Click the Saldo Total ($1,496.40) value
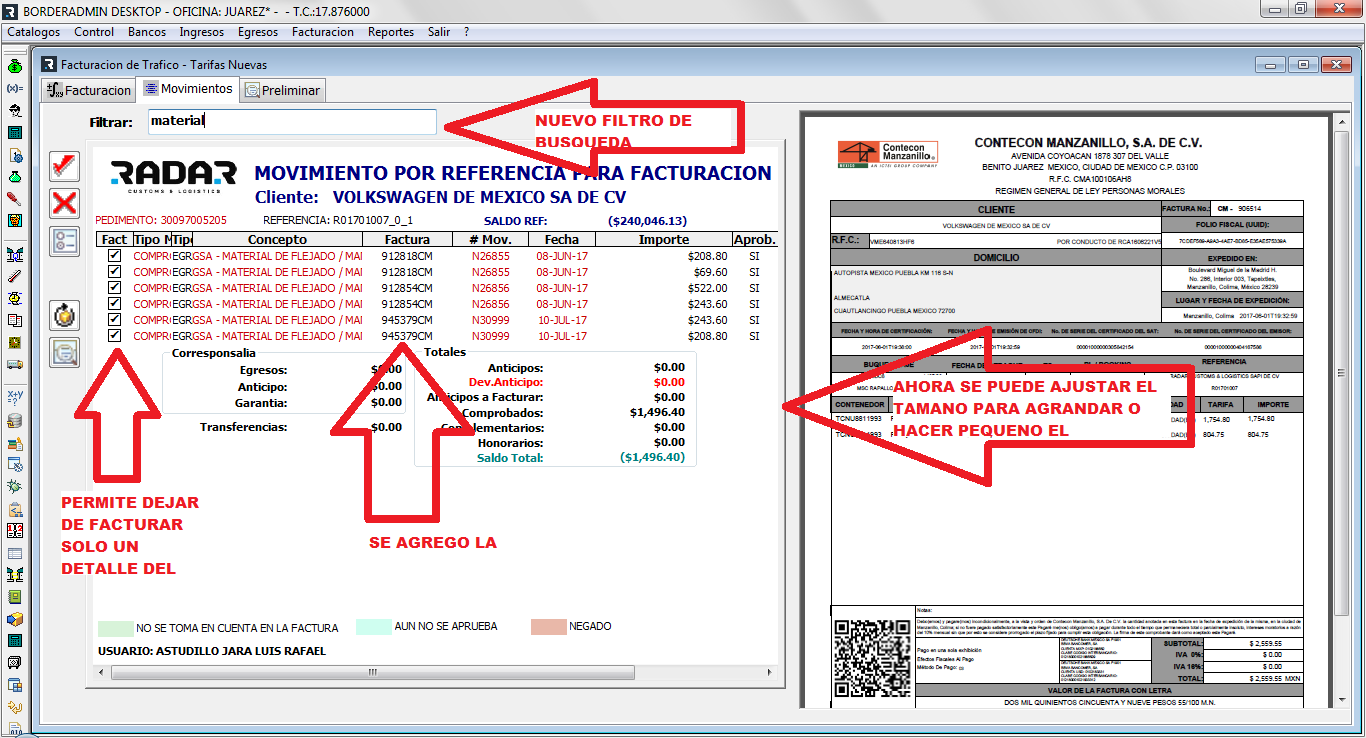 [x=653, y=458]
